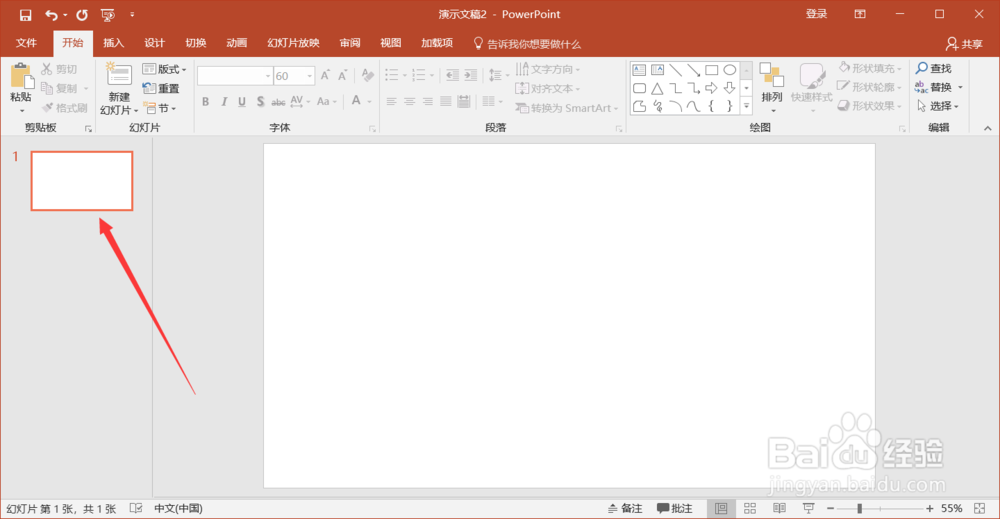Switch to Reading view in status bar

click(779, 508)
